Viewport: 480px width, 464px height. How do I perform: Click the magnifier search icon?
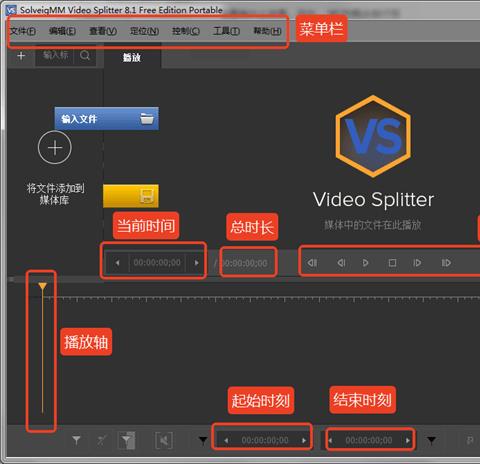[x=85, y=55]
